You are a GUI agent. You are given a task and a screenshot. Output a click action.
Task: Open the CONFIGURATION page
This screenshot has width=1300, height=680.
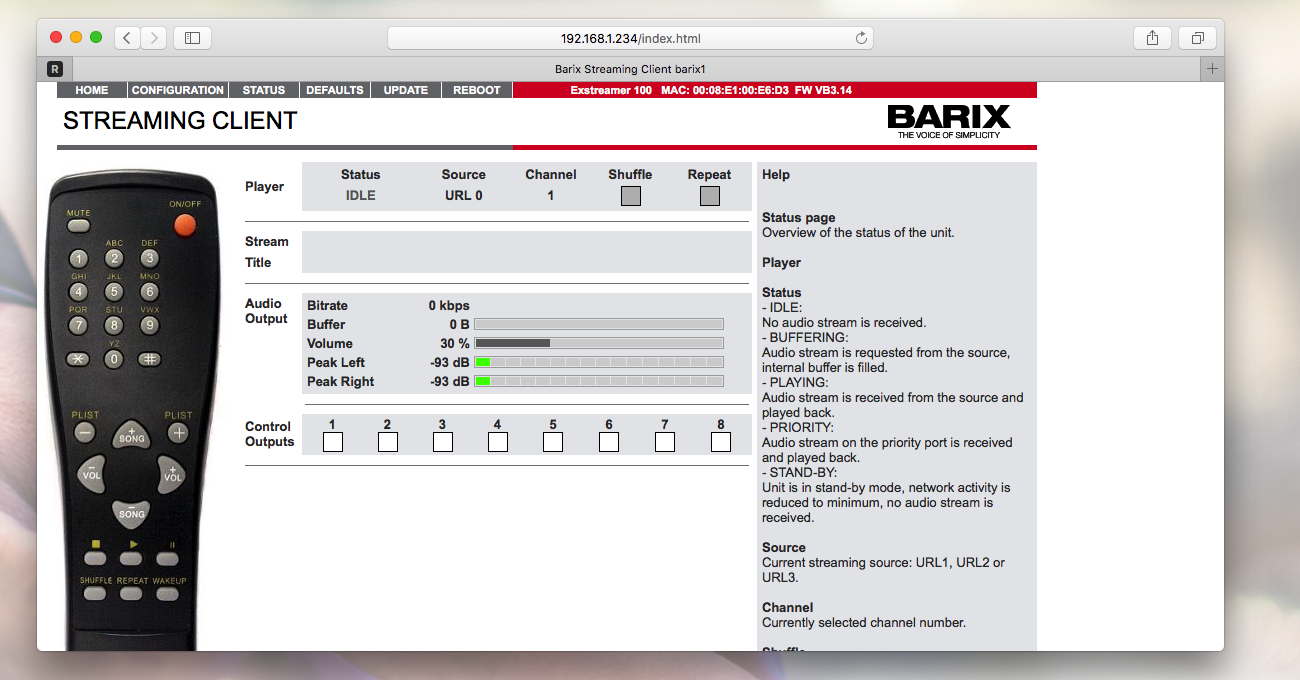pos(178,90)
